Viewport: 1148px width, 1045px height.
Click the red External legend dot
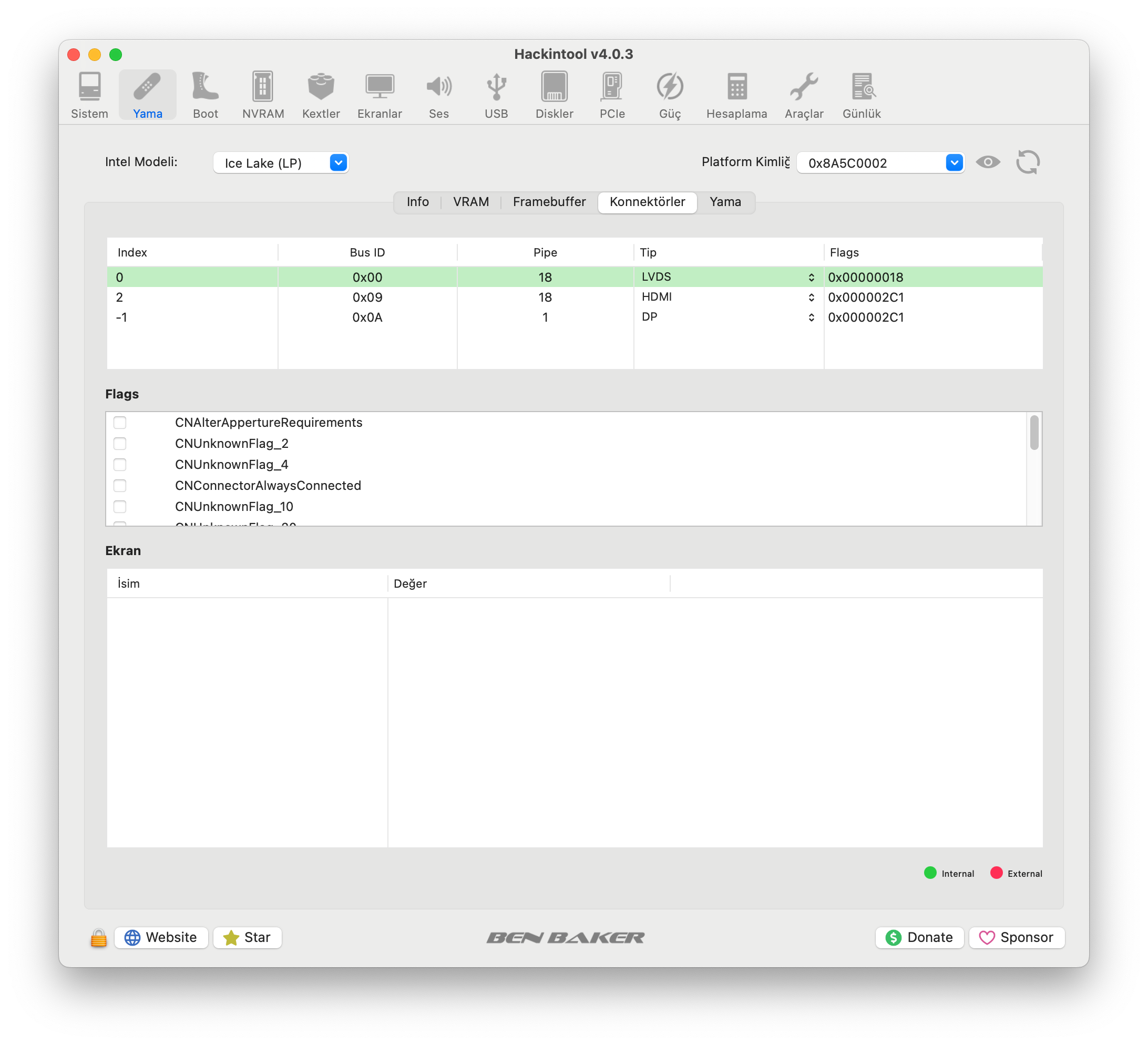[996, 873]
